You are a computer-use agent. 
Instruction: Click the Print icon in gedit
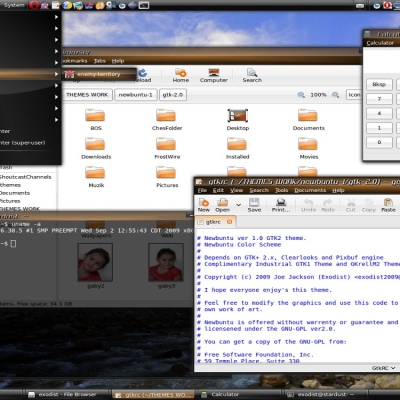pyautogui.click(x=281, y=205)
